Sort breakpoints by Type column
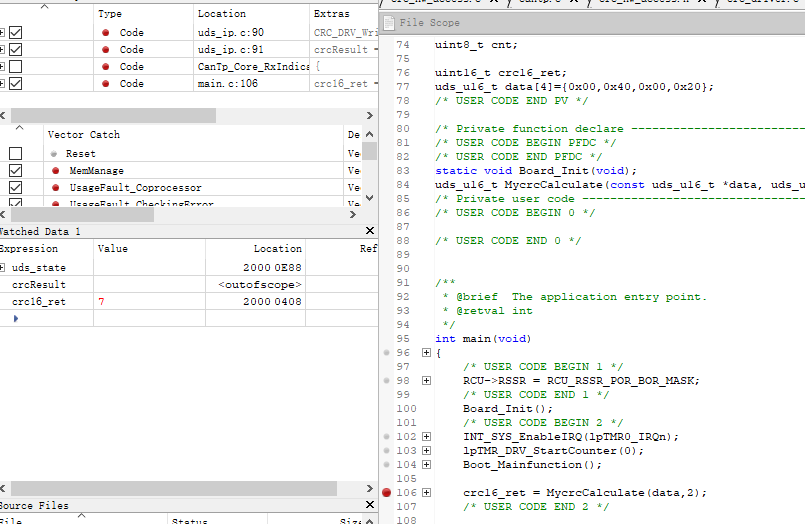 [144, 13]
